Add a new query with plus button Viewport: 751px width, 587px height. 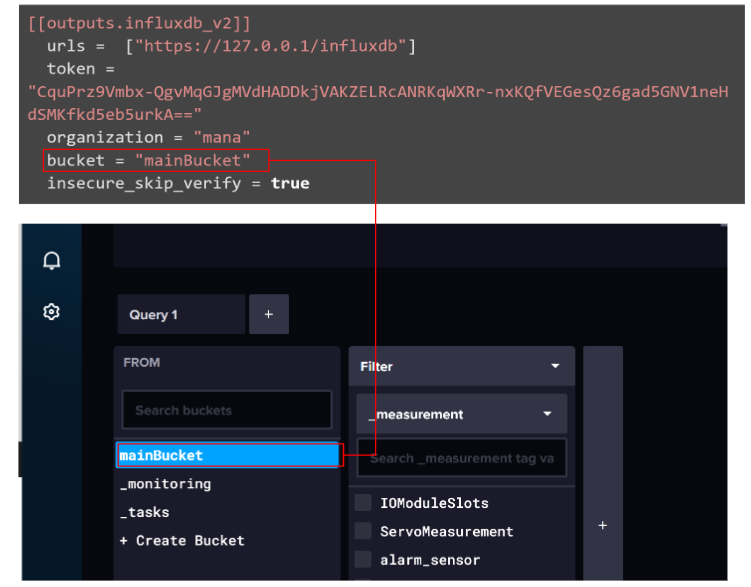(x=269, y=314)
